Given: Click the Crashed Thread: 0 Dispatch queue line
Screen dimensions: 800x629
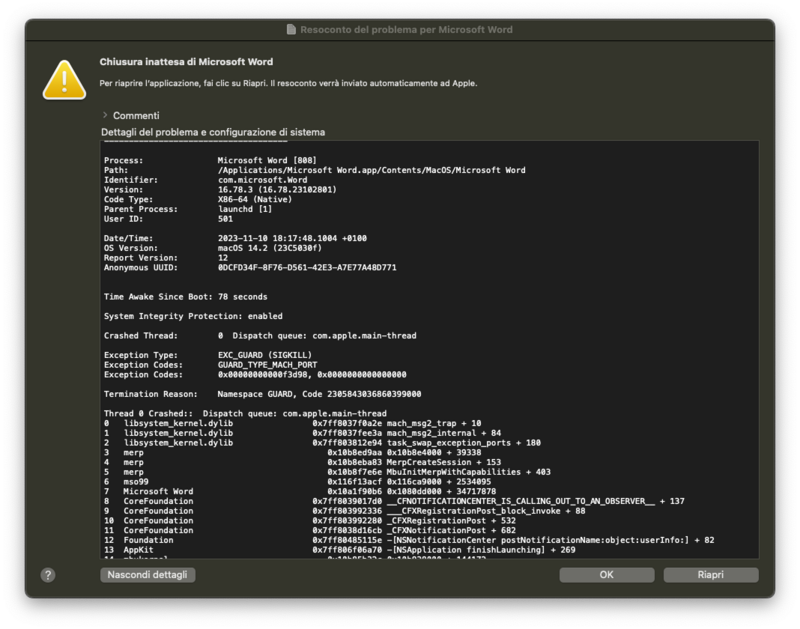Looking at the screenshot, I should 260,336.
